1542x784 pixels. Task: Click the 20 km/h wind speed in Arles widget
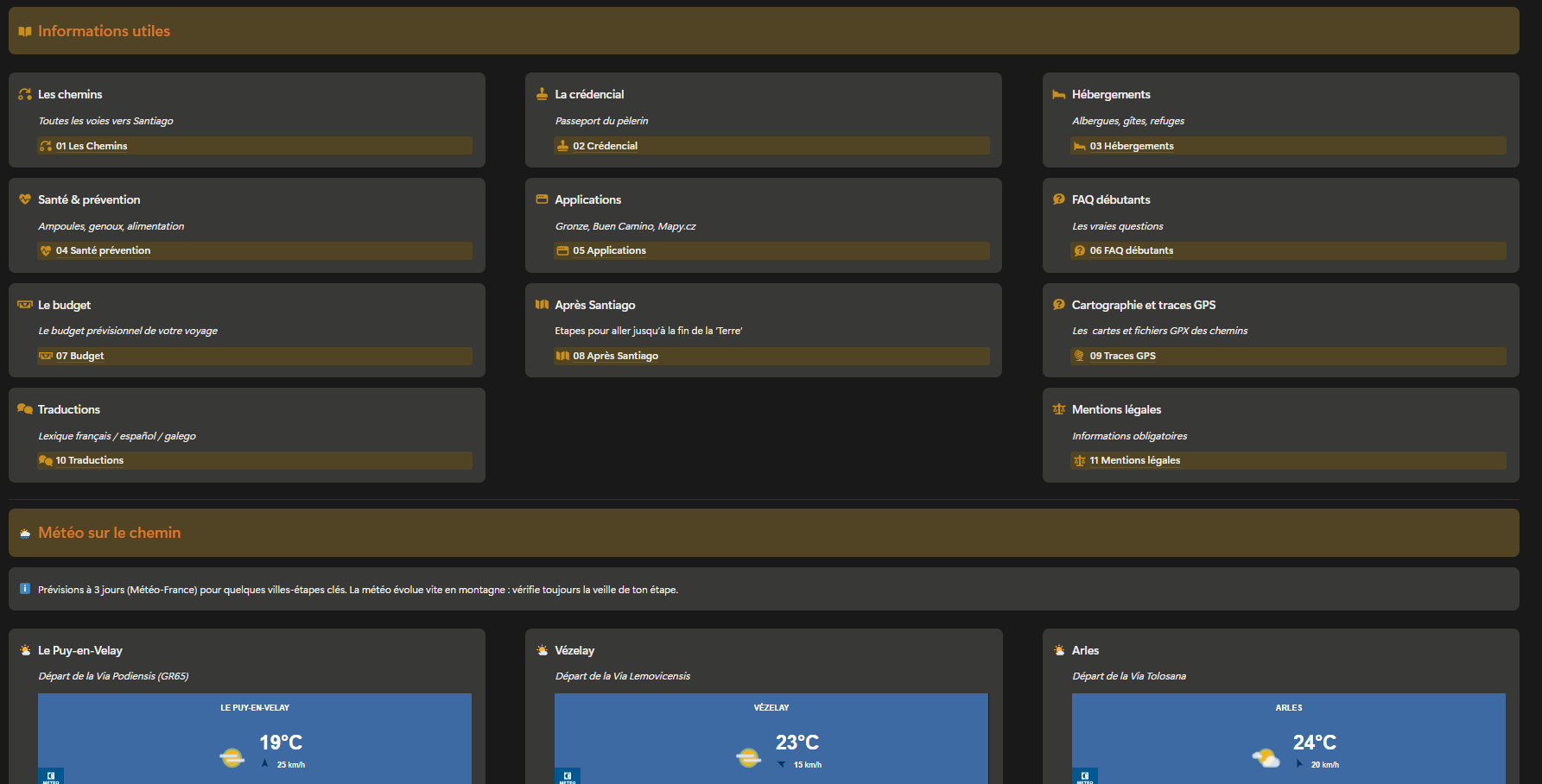click(x=1324, y=765)
